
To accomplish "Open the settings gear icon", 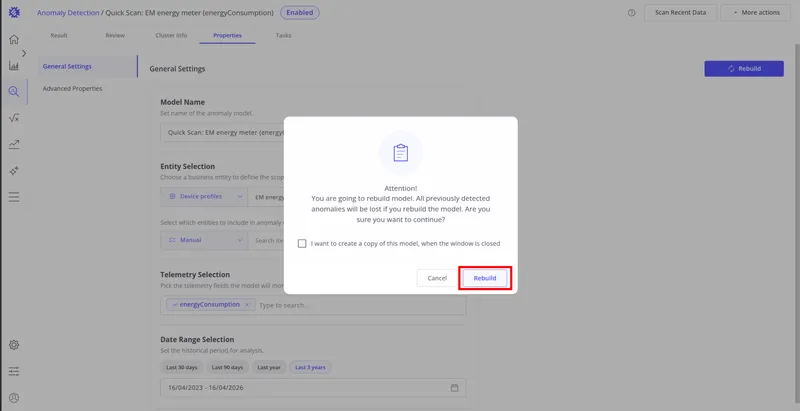I will click(x=14, y=345).
